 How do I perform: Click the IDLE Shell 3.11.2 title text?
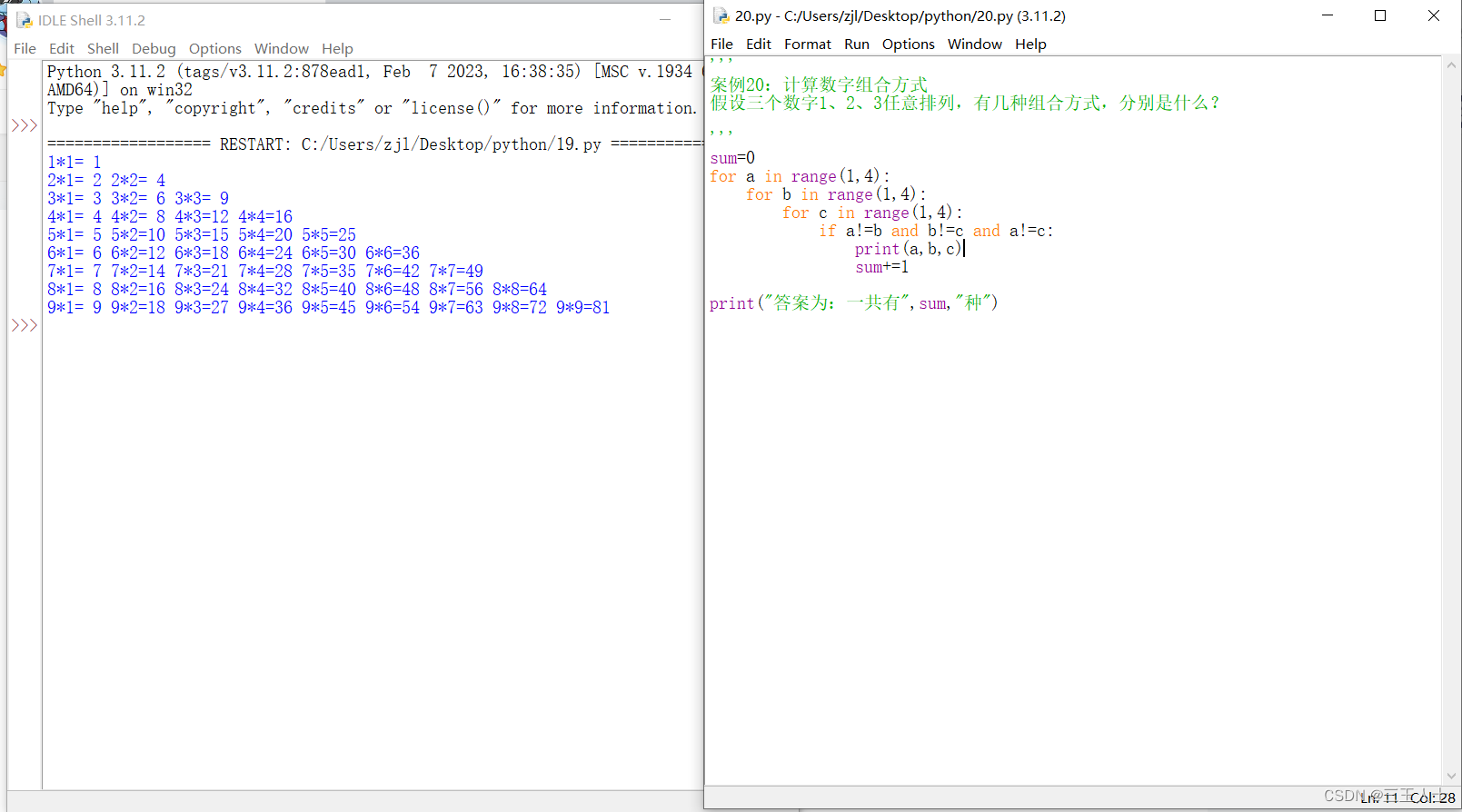point(92,20)
